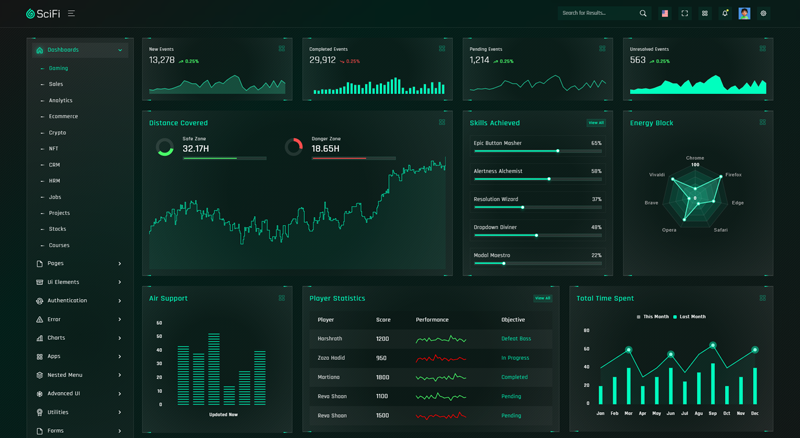Click the Apps sidebar icon
Image resolution: width=800 pixels, height=438 pixels.
(40, 356)
